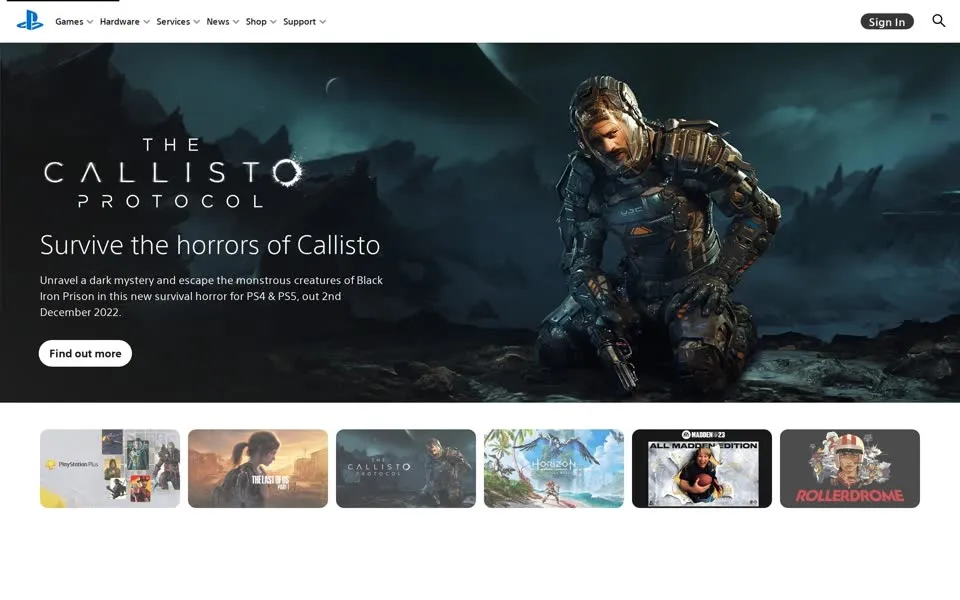This screenshot has width=960, height=600.
Task: Click the Find out more button
Action: 85,353
